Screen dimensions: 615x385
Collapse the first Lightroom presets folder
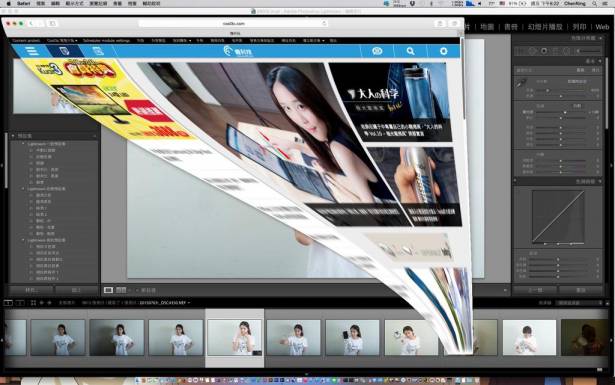23,144
